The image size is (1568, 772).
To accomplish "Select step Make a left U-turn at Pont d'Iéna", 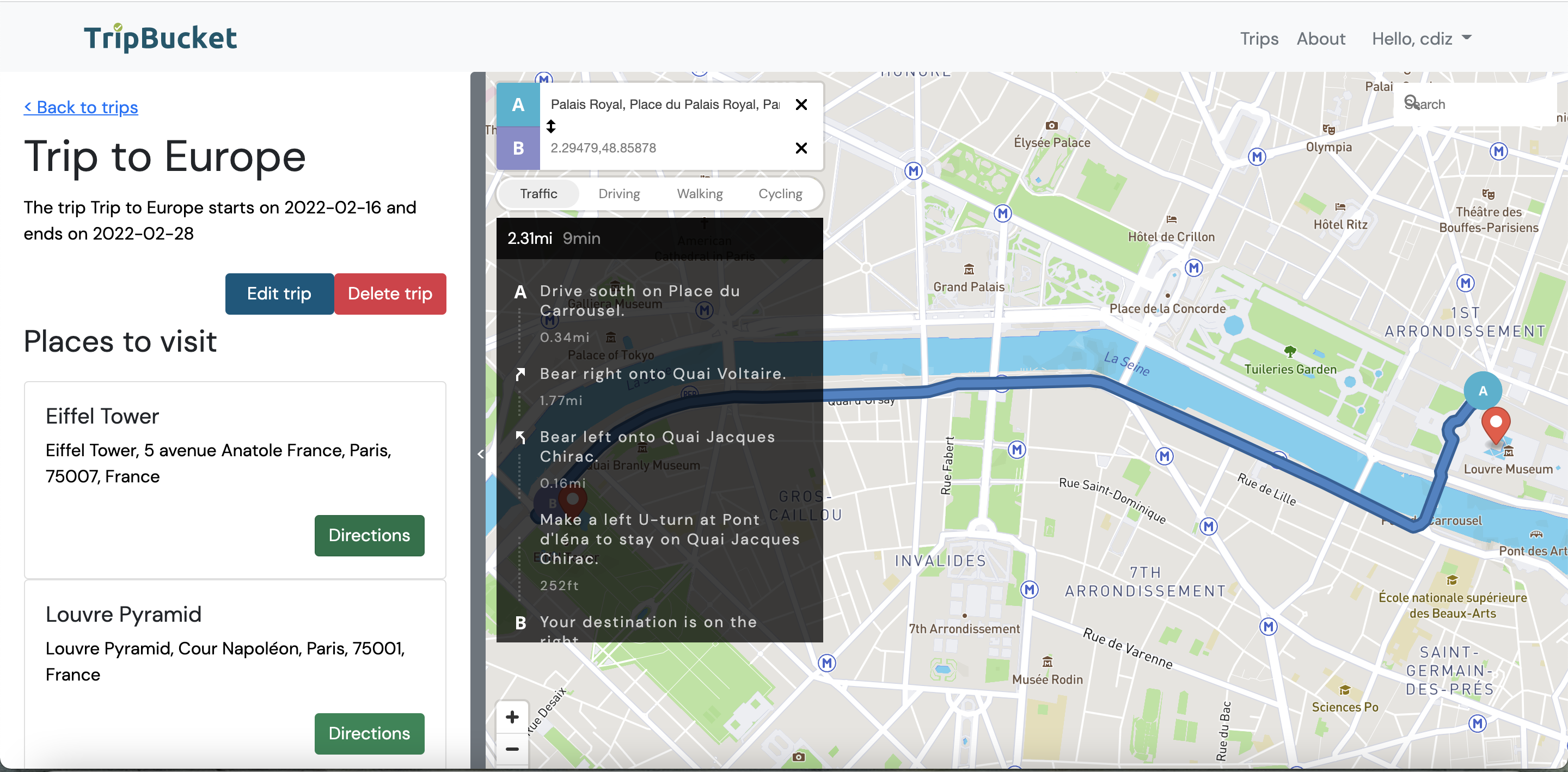I will point(659,552).
